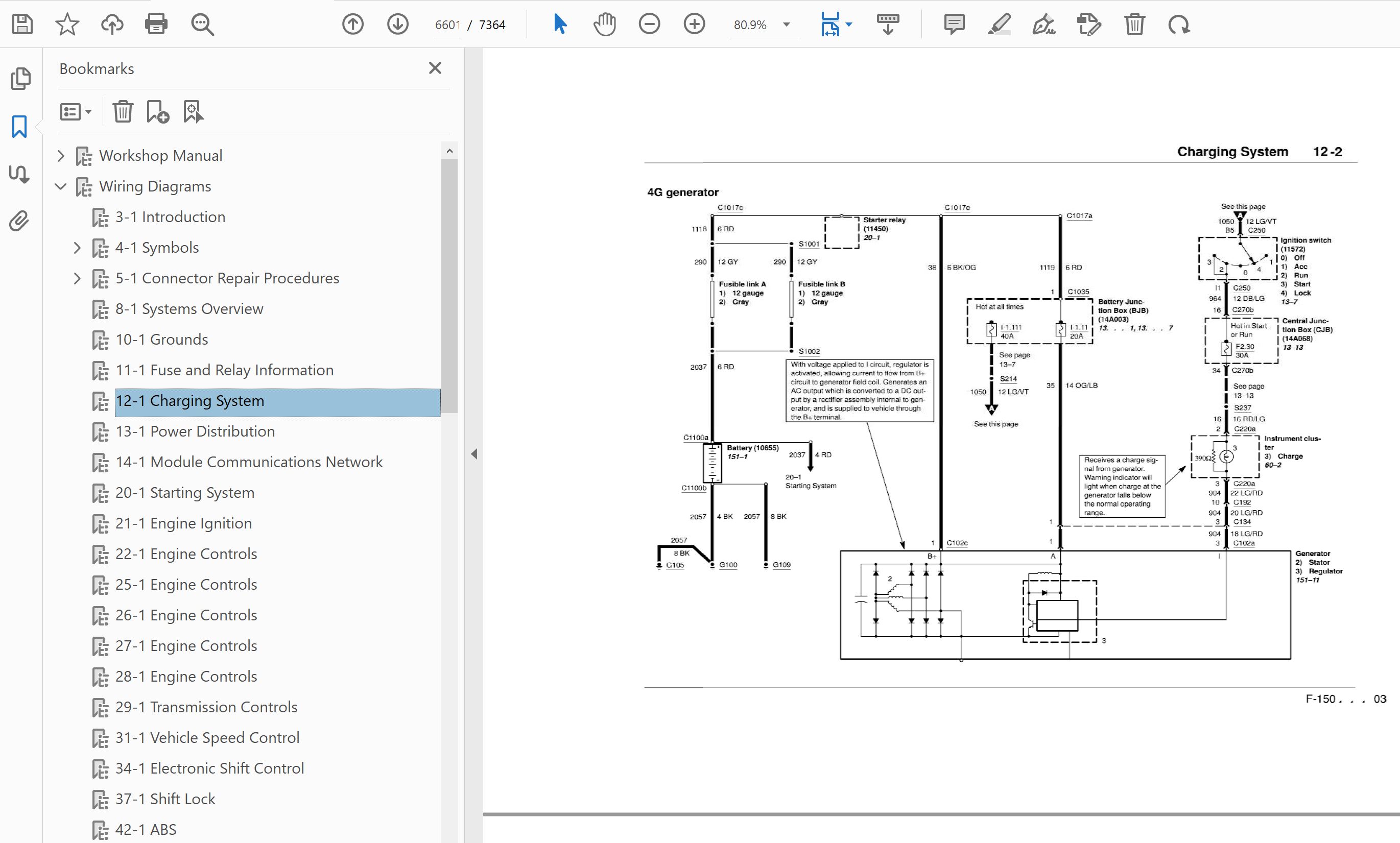The height and width of the screenshot is (843, 1400).
Task: Collapse the left navigation pane arrow
Action: pyautogui.click(x=474, y=454)
